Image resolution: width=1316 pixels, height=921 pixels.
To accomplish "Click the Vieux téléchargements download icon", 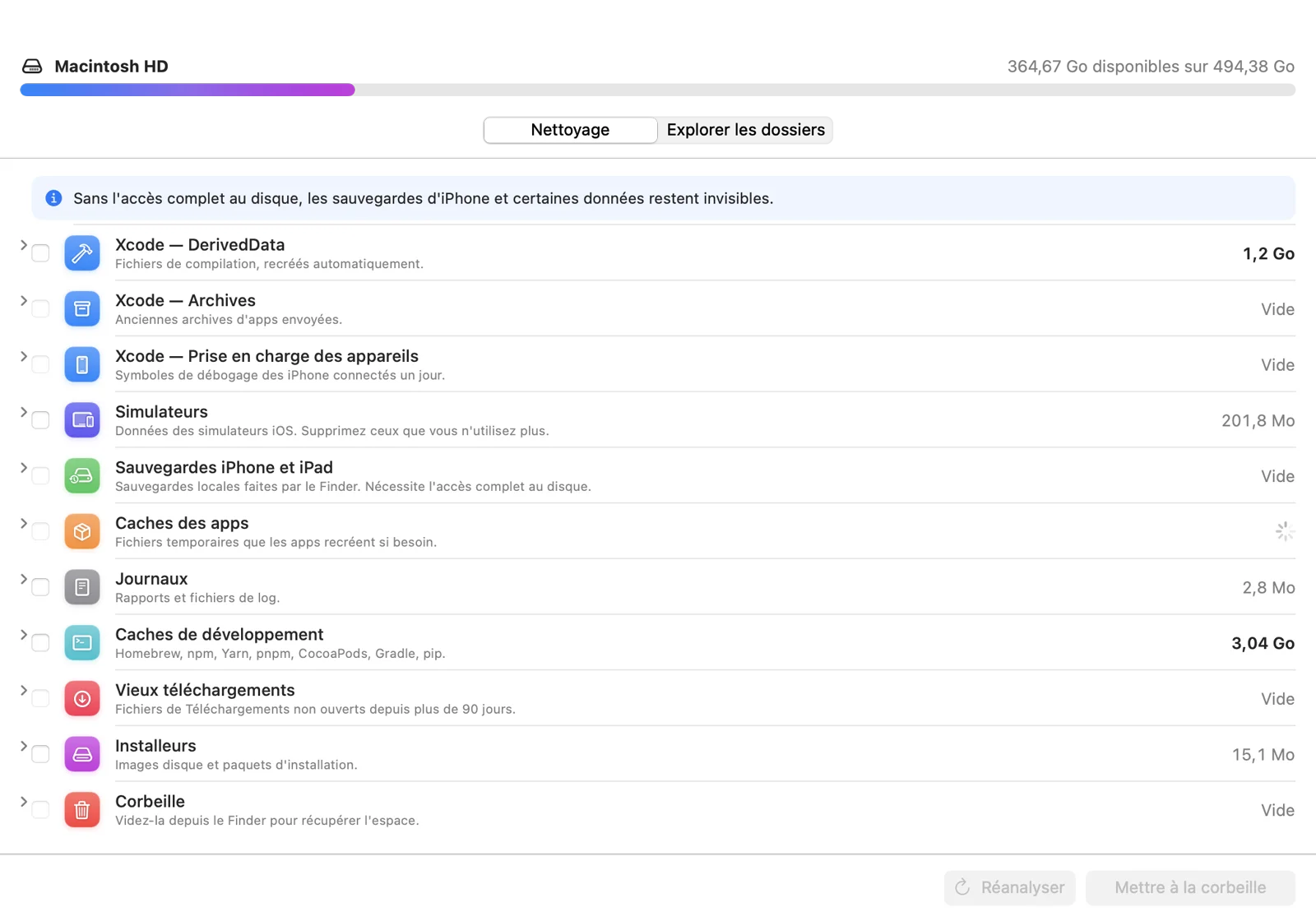I will point(82,699).
